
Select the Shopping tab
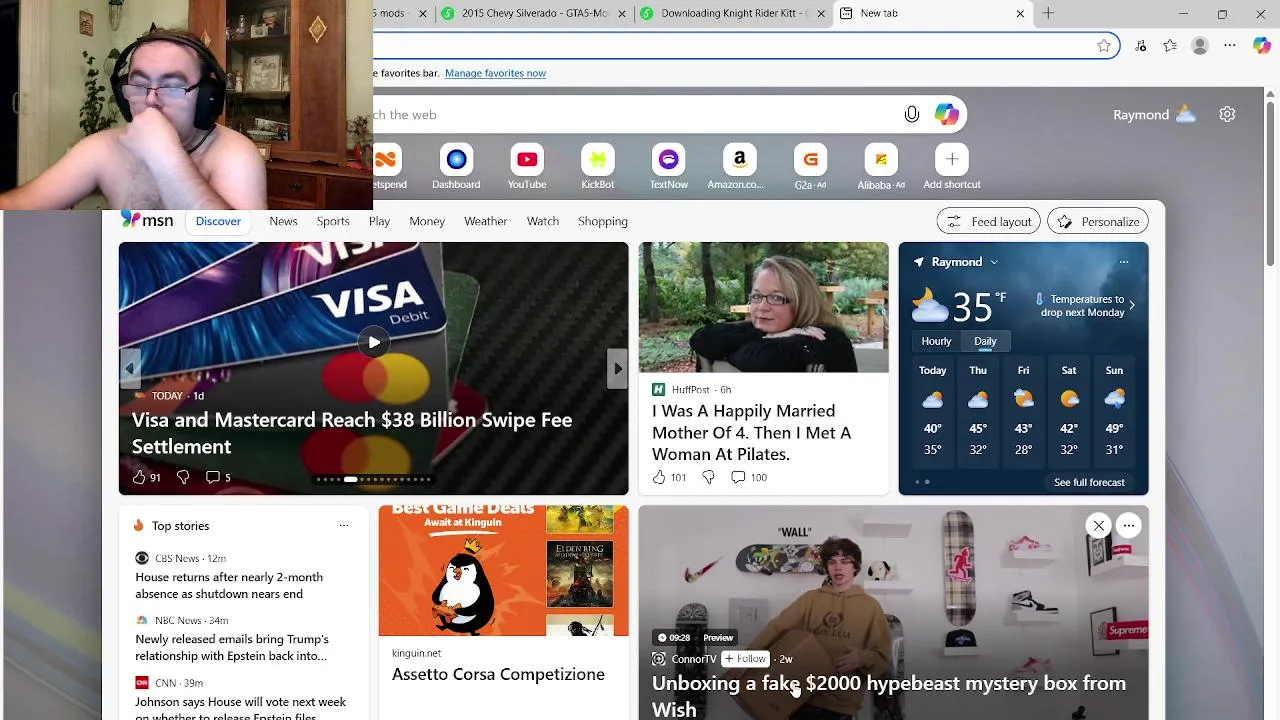click(x=603, y=221)
